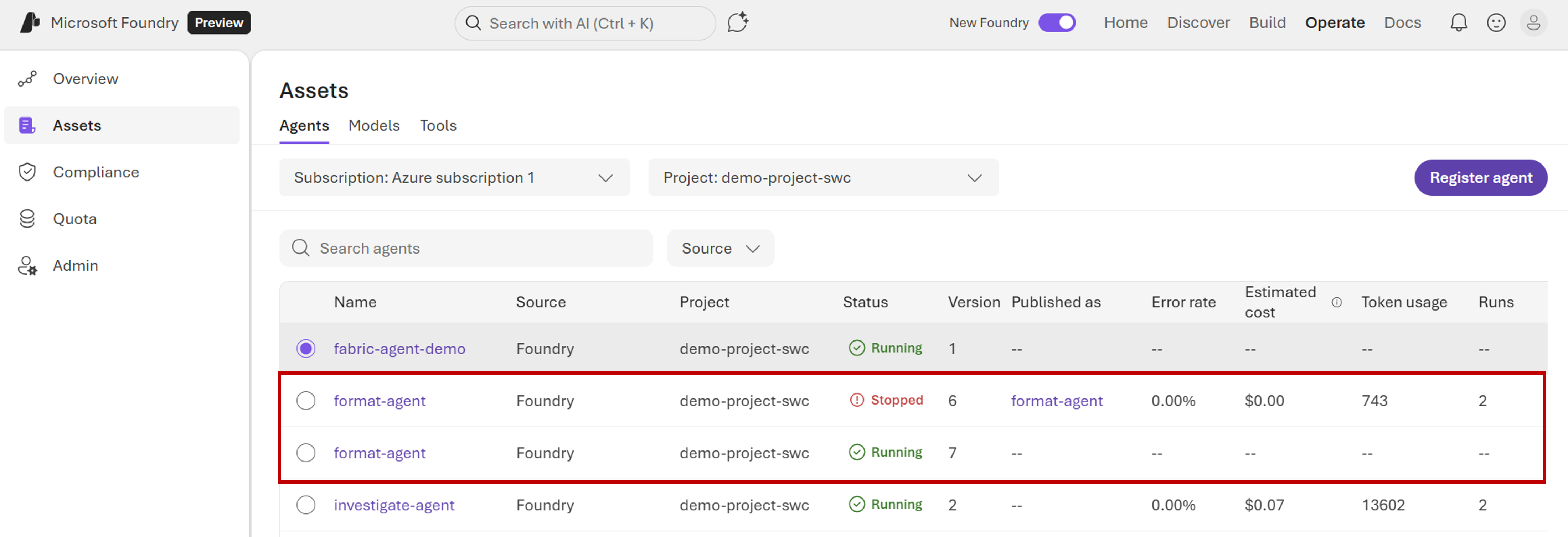The height and width of the screenshot is (537, 1568).
Task: Click the feedback smiley icon
Action: [x=1496, y=22]
